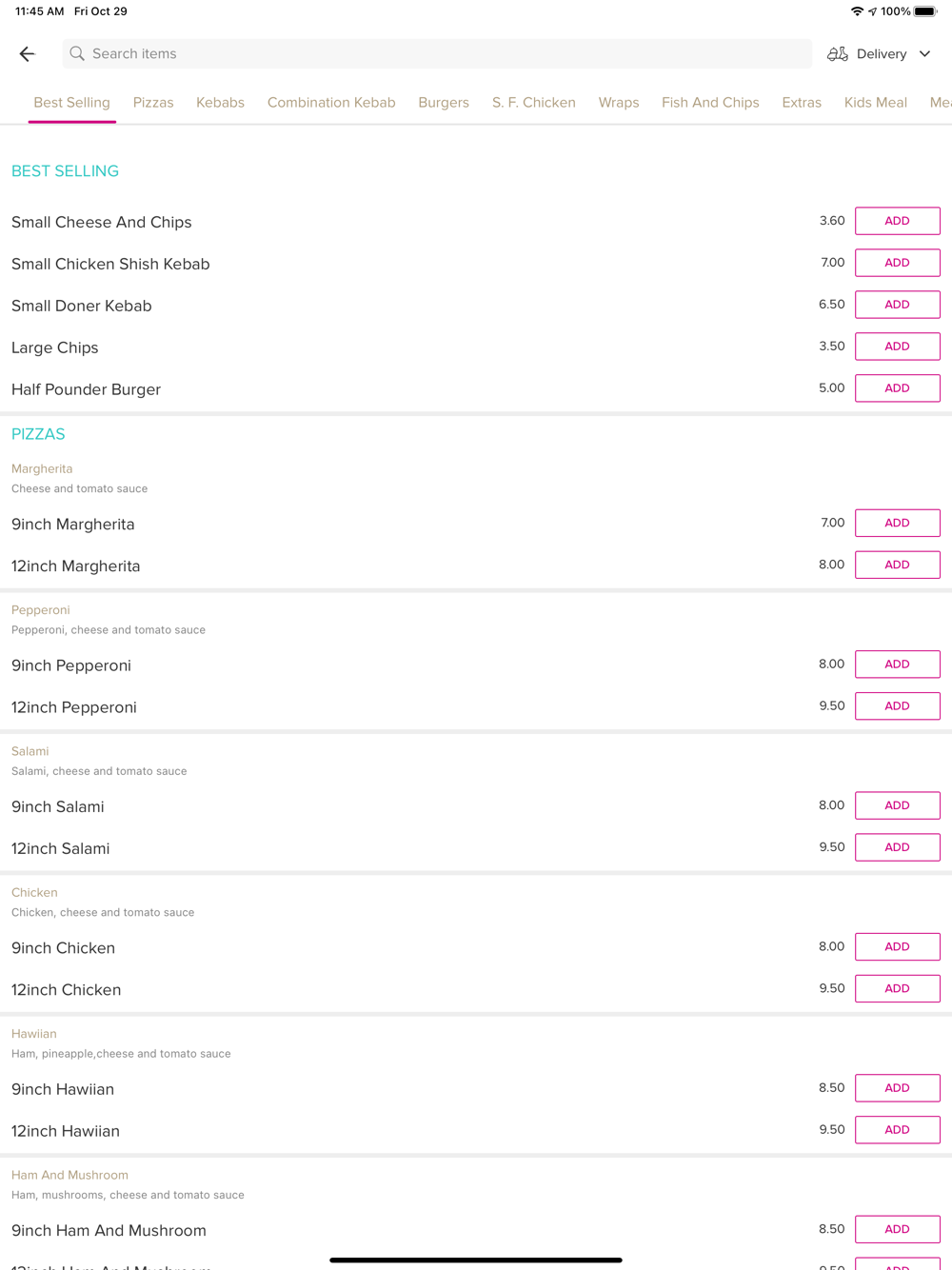Select the Combination Kebab tab

pyautogui.click(x=331, y=103)
